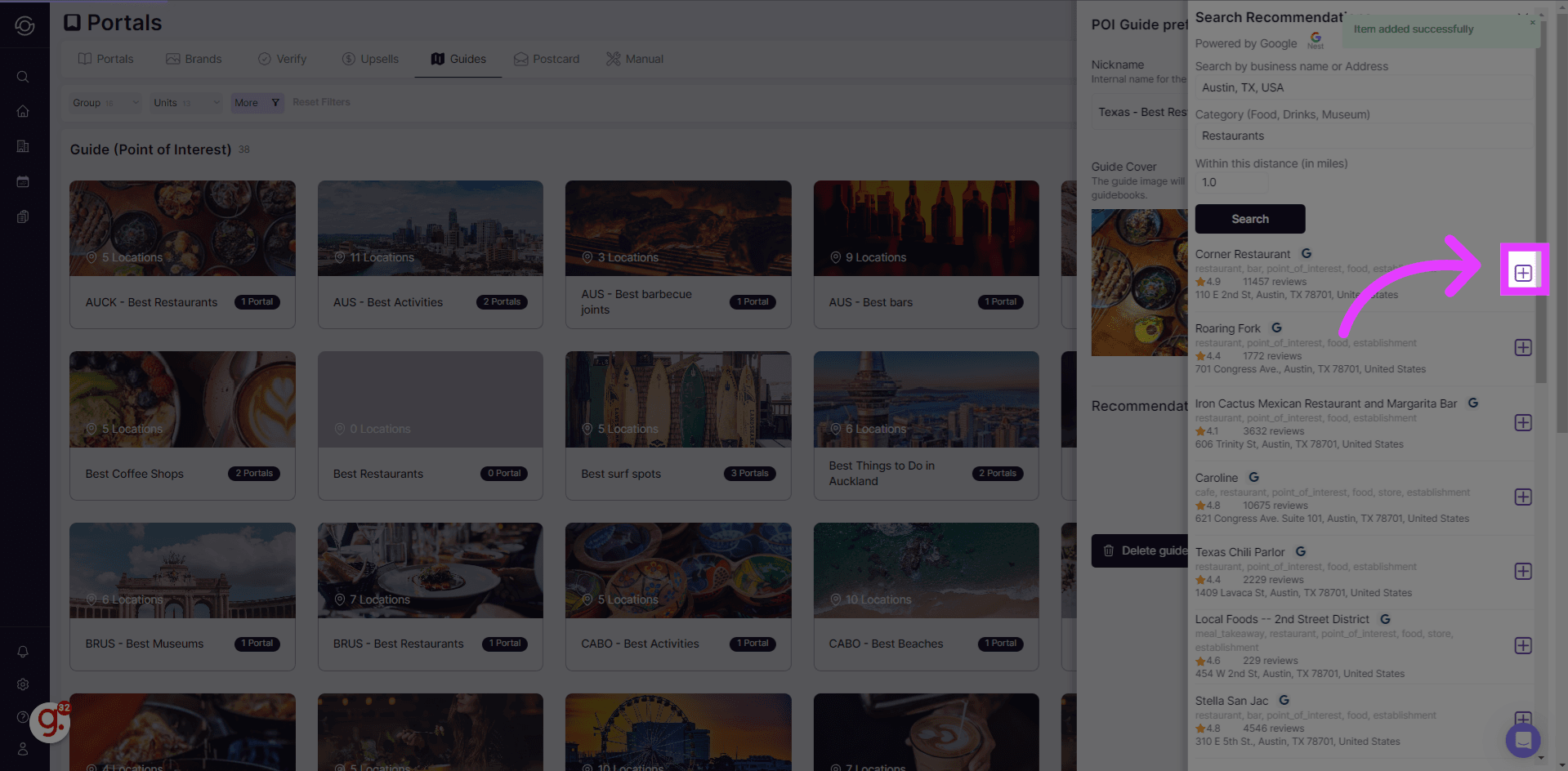Viewport: 1568px width, 771px height.
Task: Dismiss the Item added successfully toast
Action: point(1532,23)
